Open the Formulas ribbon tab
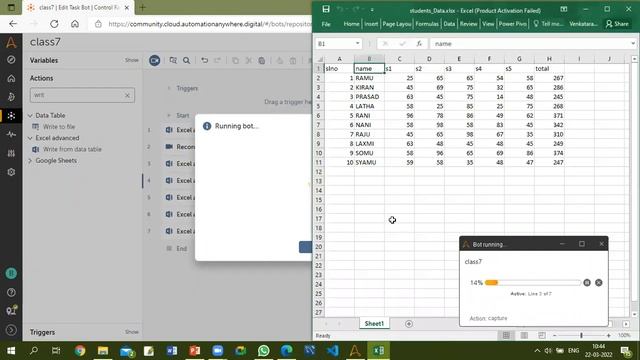640x360 pixels. click(x=427, y=24)
